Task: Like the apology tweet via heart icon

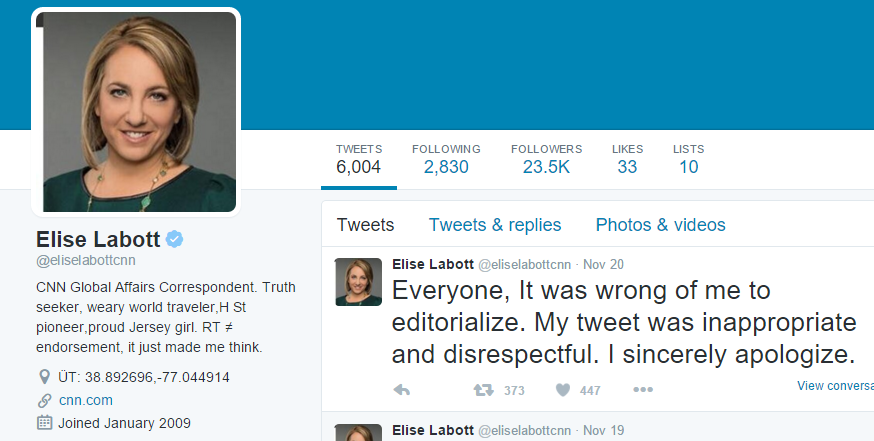Action: click(x=563, y=390)
